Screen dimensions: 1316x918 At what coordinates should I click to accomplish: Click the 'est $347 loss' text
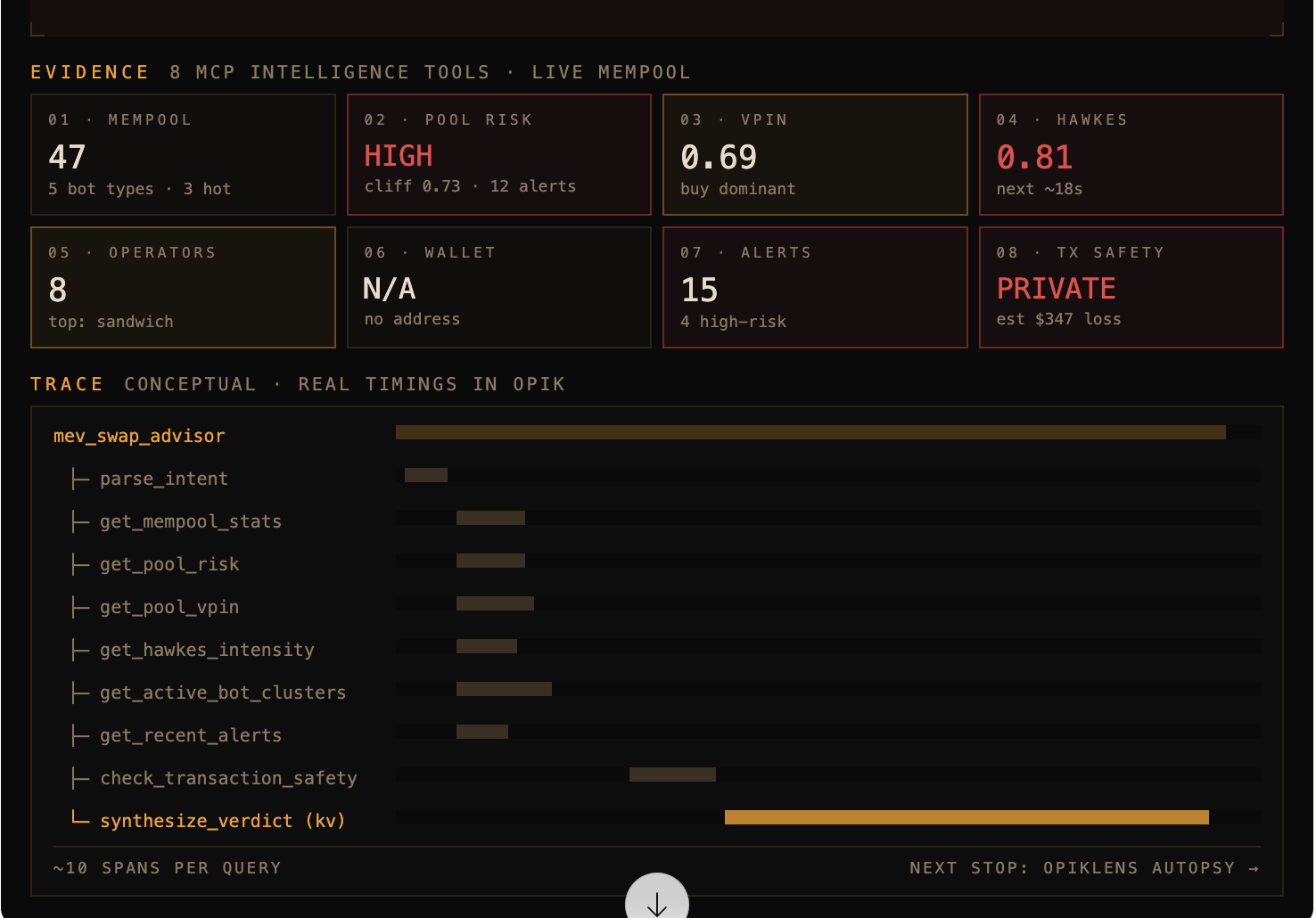point(1059,319)
